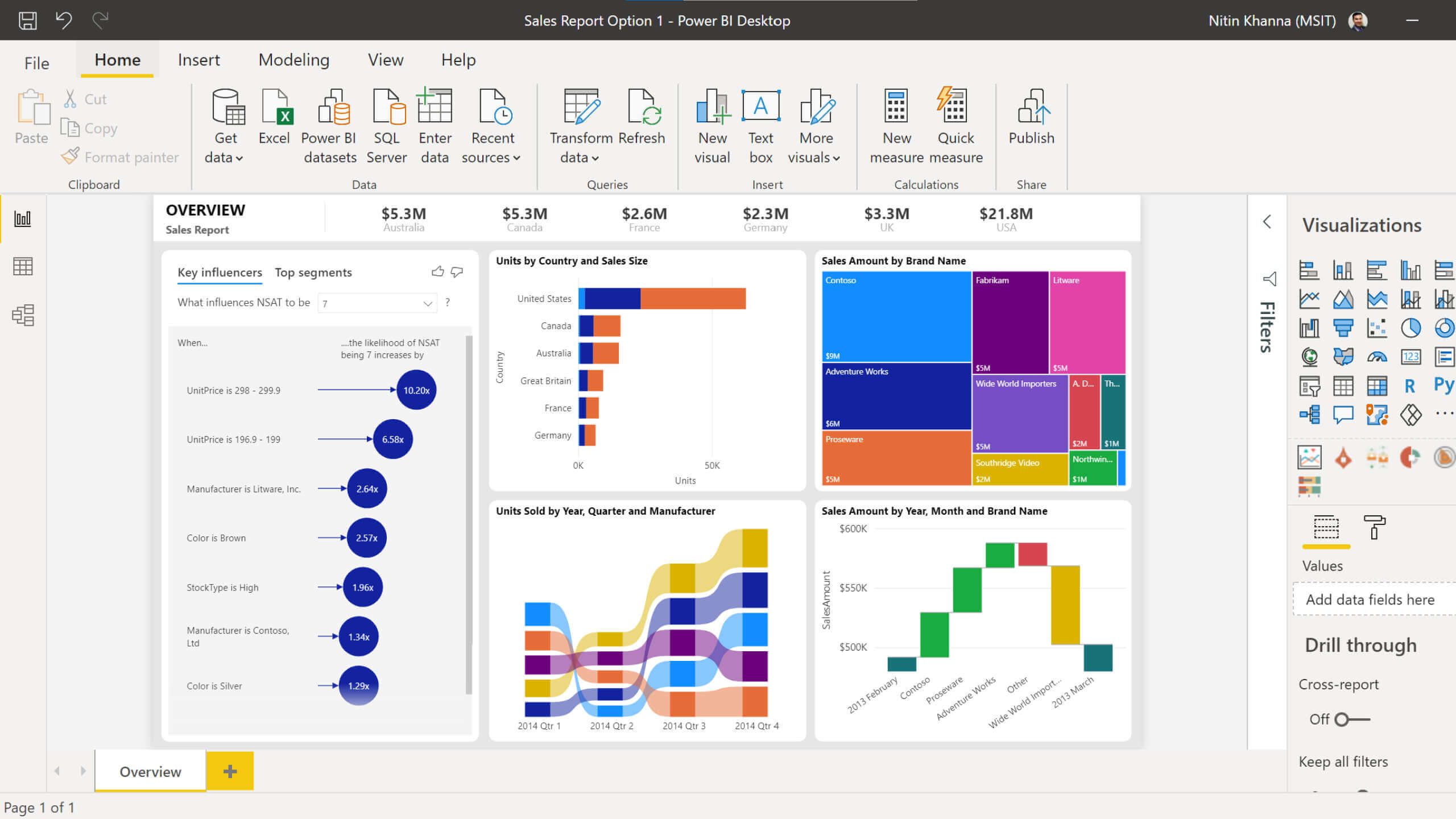Viewport: 1456px width, 819px height.
Task: Click the add new page button
Action: point(229,770)
